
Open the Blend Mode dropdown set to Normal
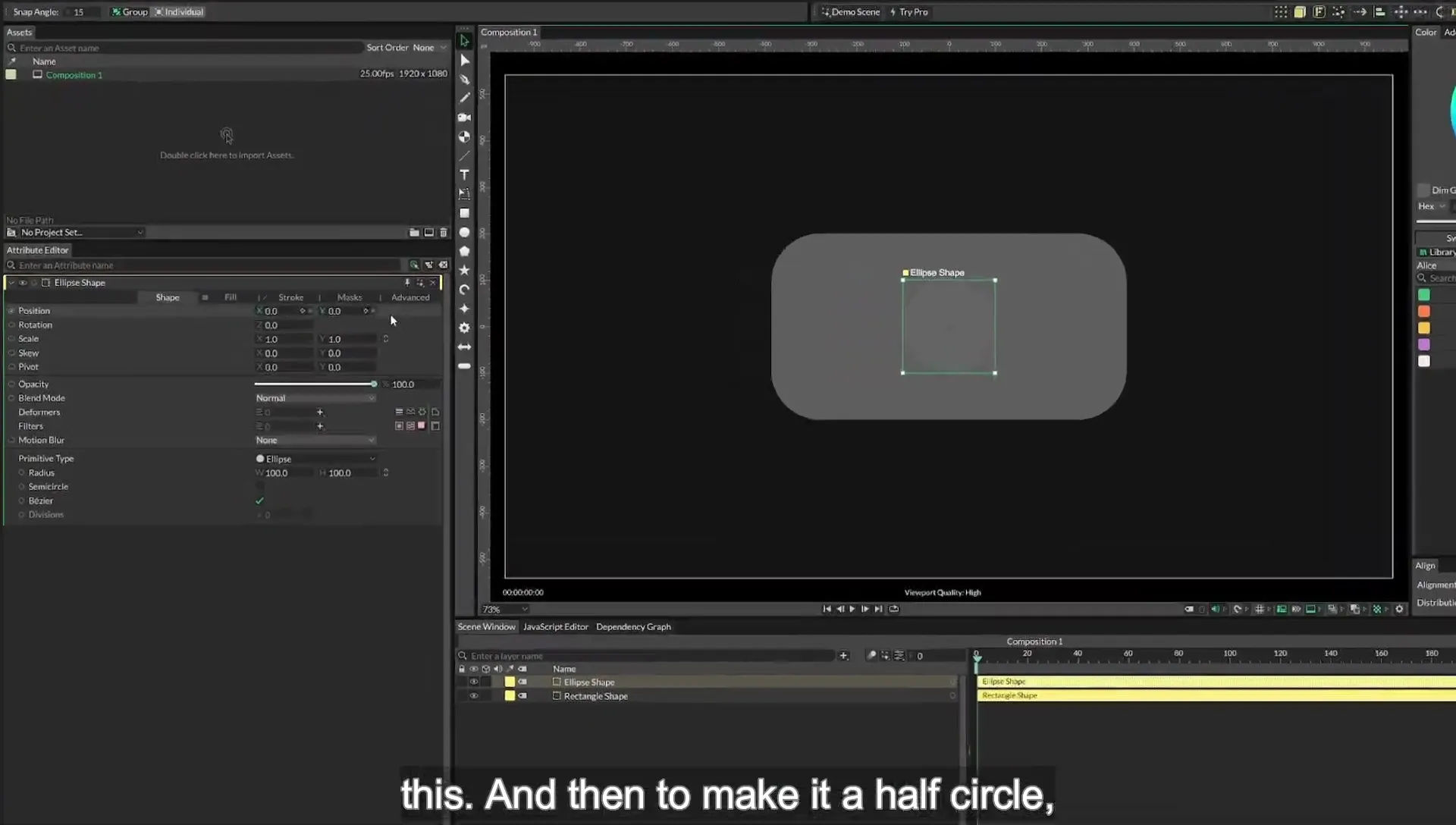tap(315, 398)
